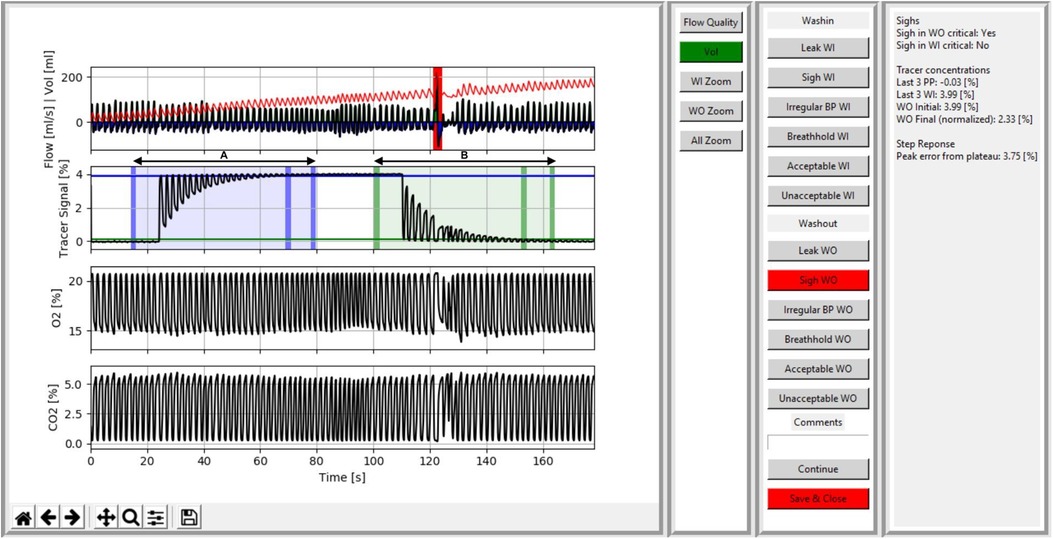
Task: Switch to WO Zoom view
Action: tap(711, 111)
